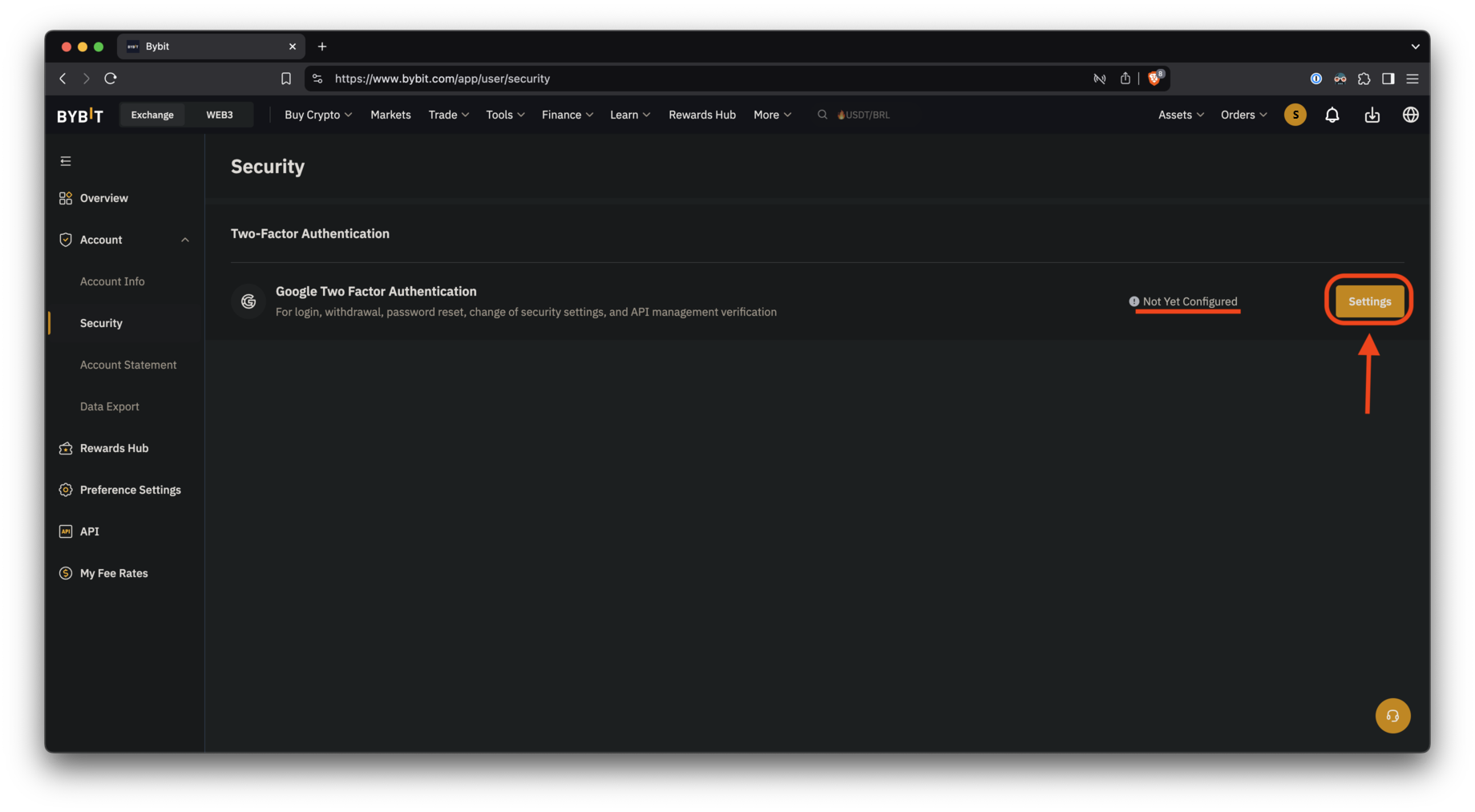Open the Assets dropdown menu
The height and width of the screenshot is (812, 1475).
(x=1180, y=115)
